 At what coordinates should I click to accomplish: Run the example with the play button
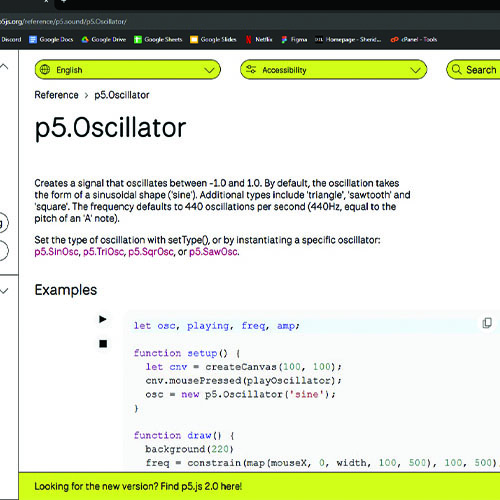click(103, 319)
